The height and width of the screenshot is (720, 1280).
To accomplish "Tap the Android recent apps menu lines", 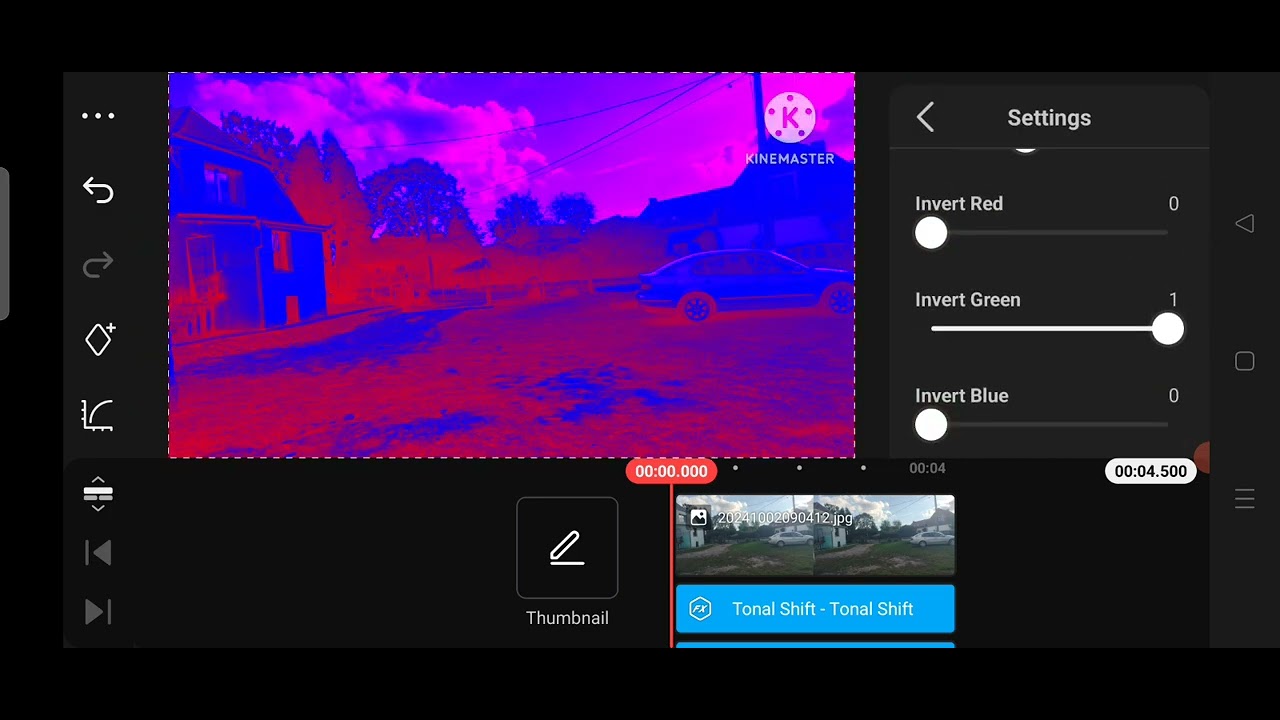I will (1244, 498).
